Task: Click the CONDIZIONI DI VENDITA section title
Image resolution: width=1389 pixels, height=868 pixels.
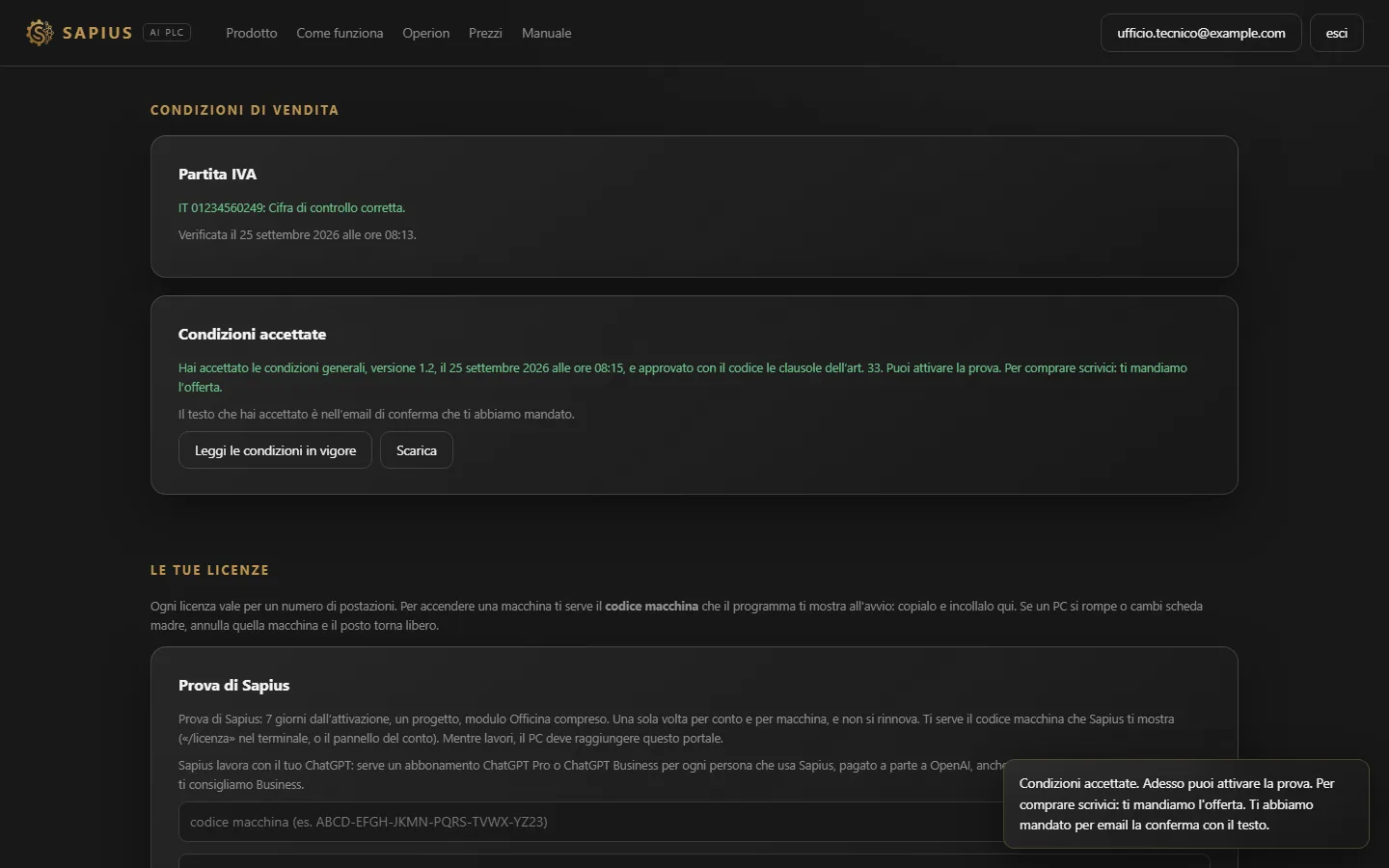Action: (x=244, y=110)
